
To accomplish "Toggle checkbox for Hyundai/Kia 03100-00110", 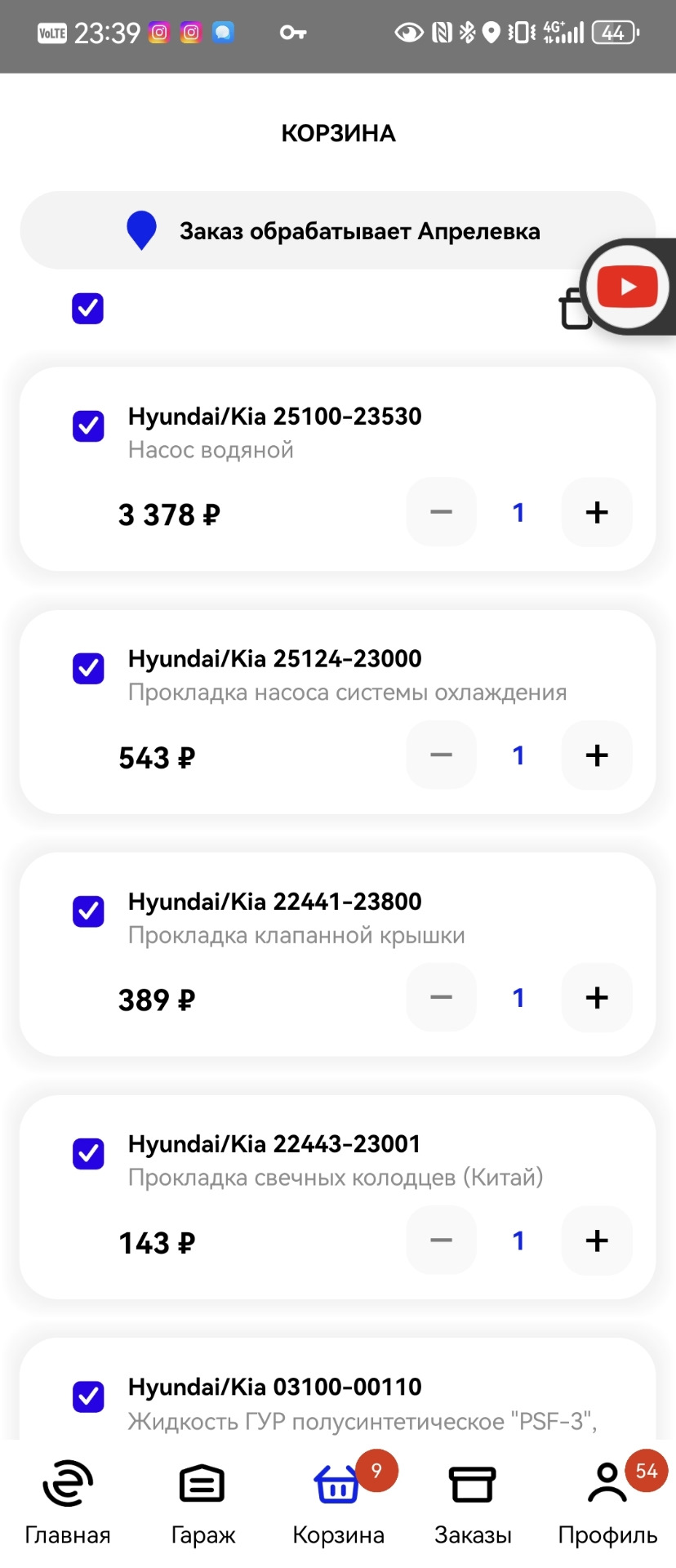I will click(x=88, y=1396).
